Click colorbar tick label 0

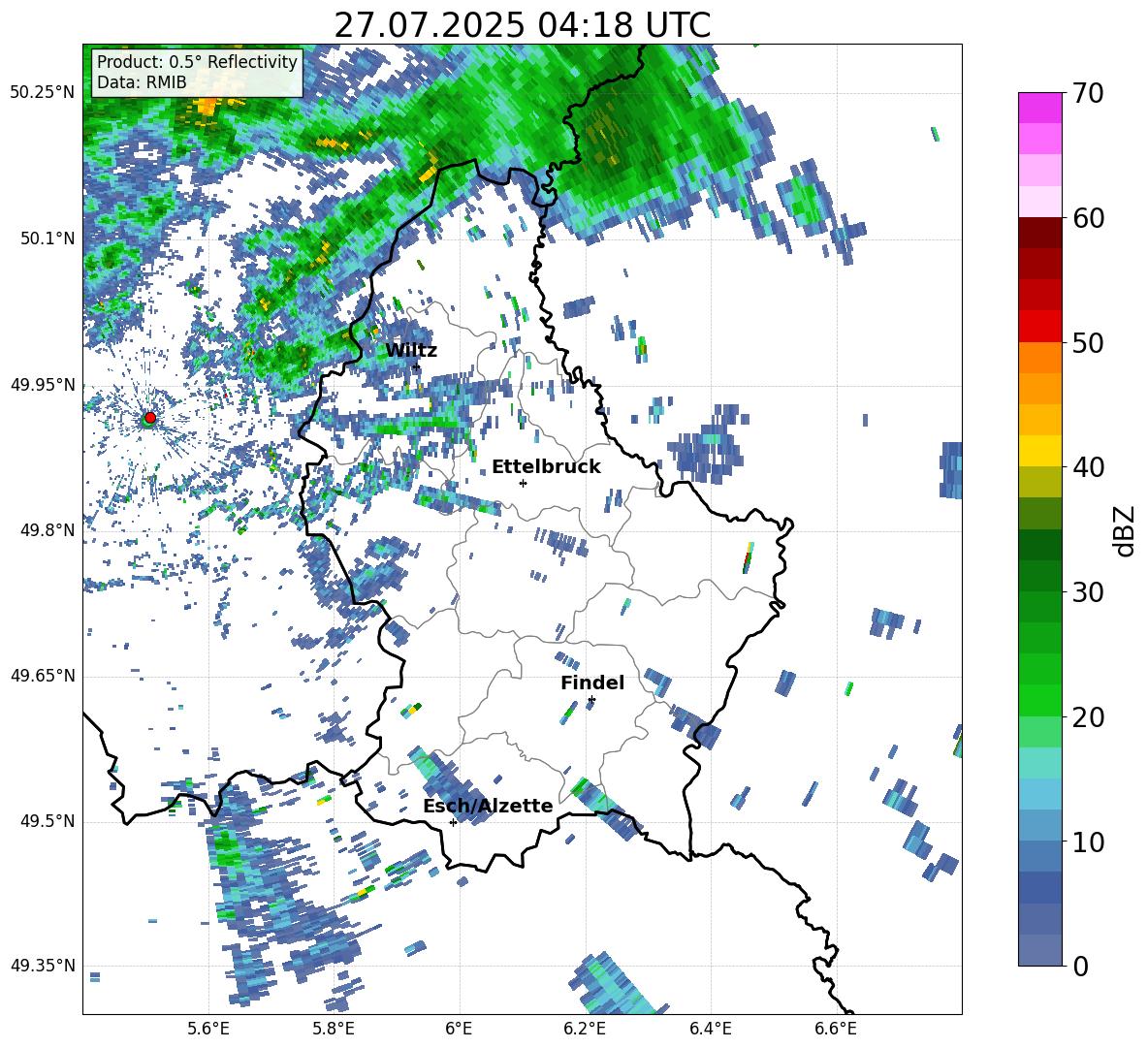[1080, 966]
